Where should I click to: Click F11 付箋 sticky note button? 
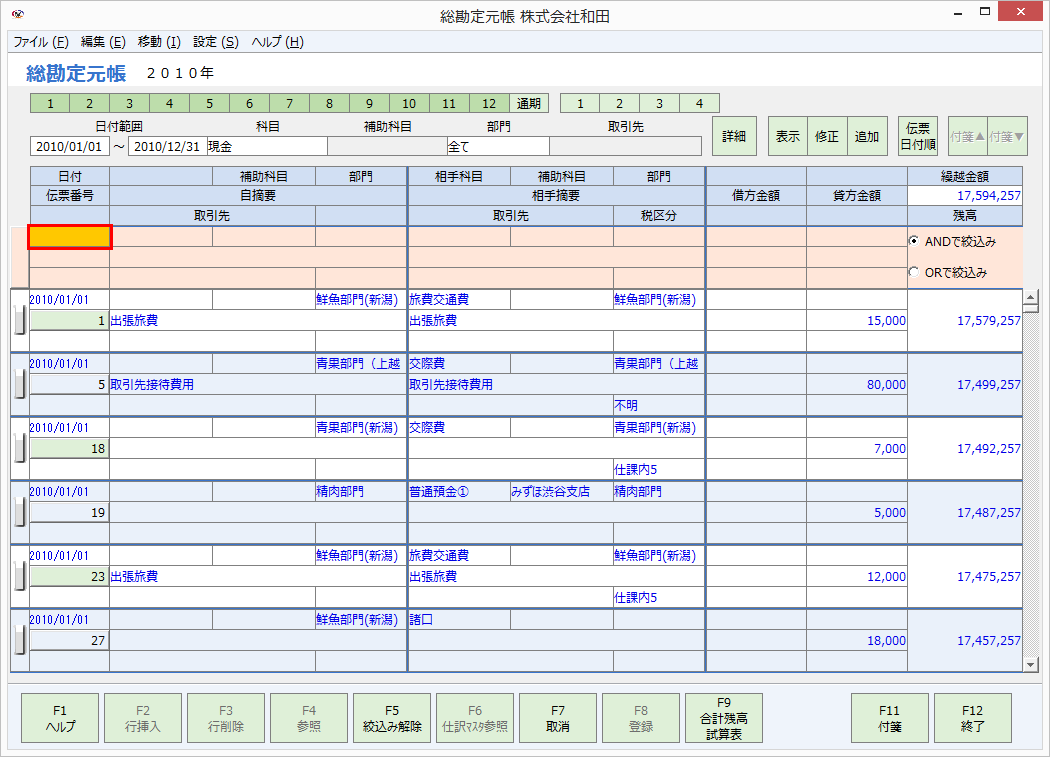[889, 717]
